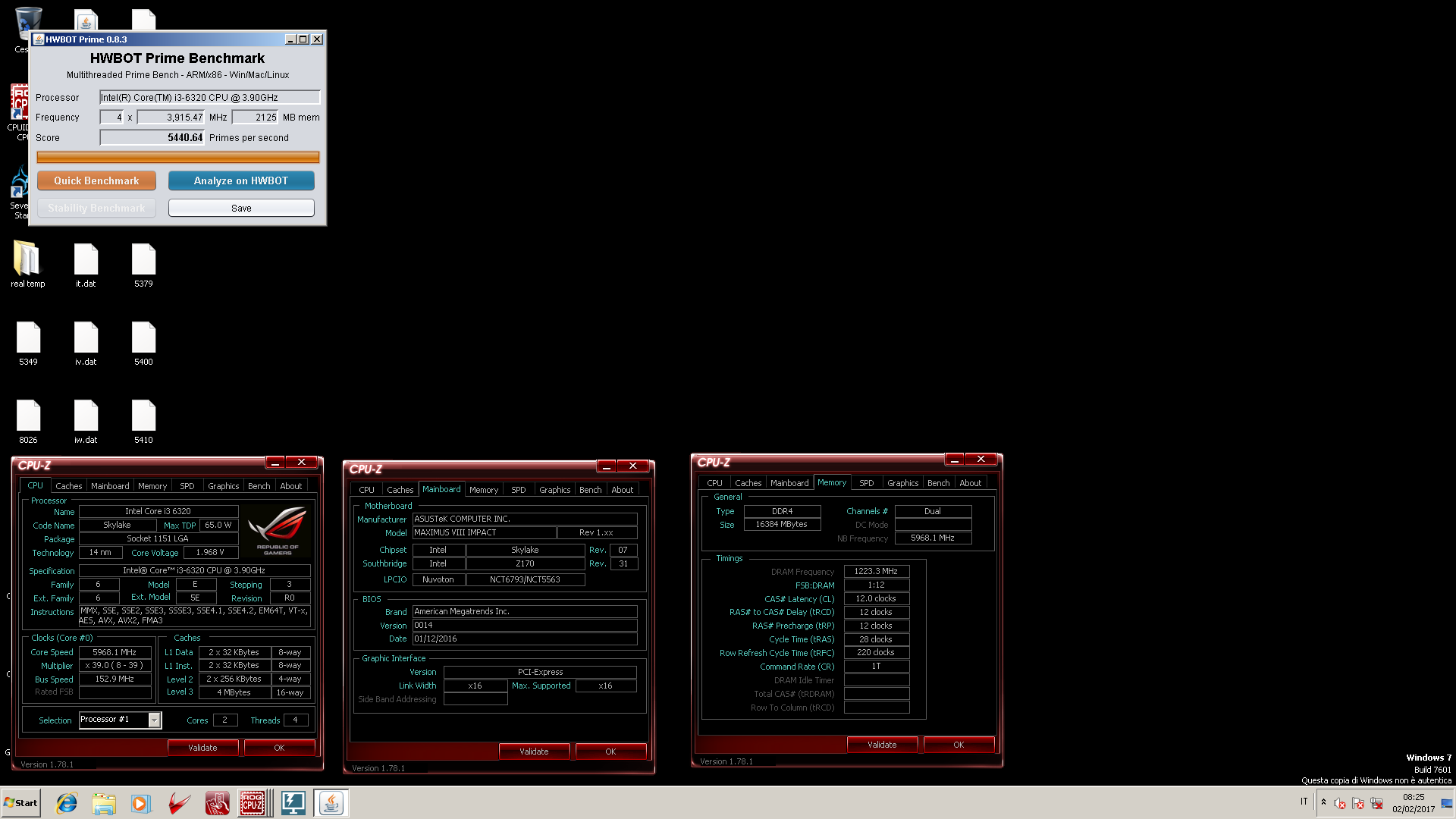Screen dimensions: 1456x819
Task: Click OK in CPU-Z Mainboard window
Action: coord(610,752)
